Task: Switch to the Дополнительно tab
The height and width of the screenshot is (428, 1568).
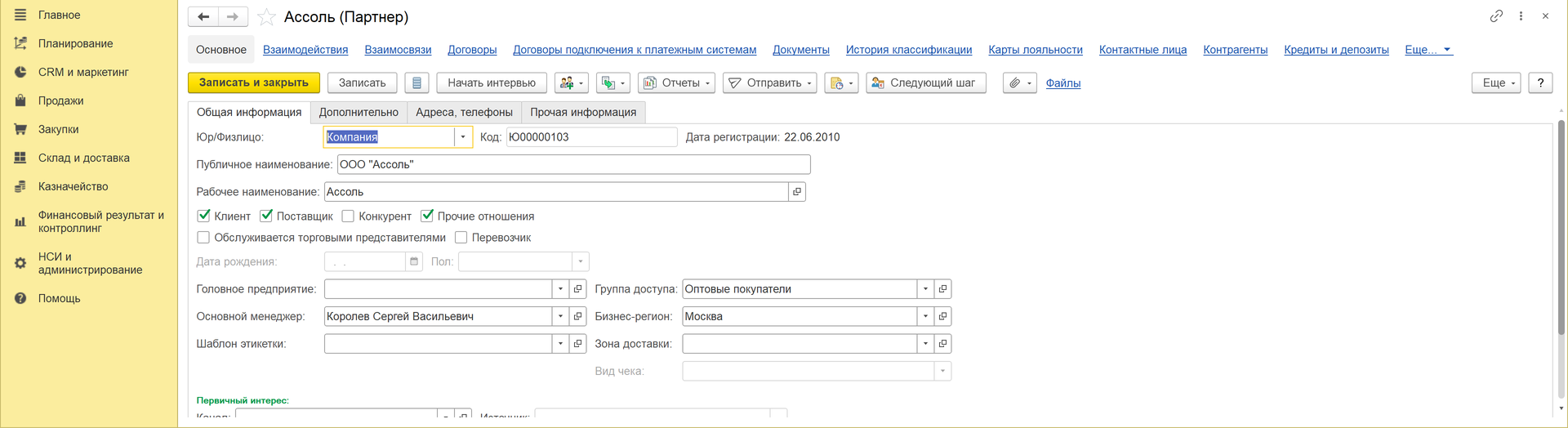Action: tap(359, 112)
